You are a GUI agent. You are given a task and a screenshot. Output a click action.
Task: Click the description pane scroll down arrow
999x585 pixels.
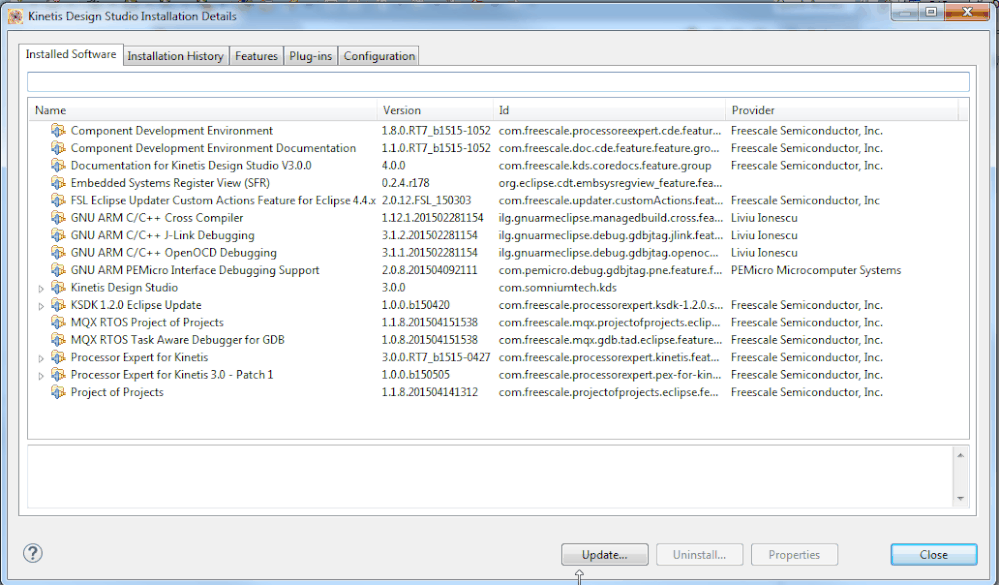[960, 498]
